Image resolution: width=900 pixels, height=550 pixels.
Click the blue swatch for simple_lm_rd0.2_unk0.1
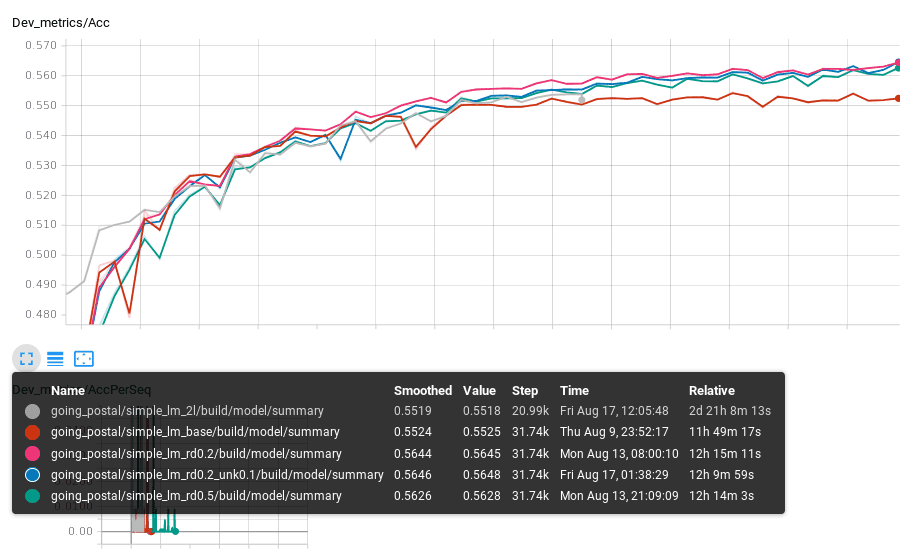click(33, 475)
